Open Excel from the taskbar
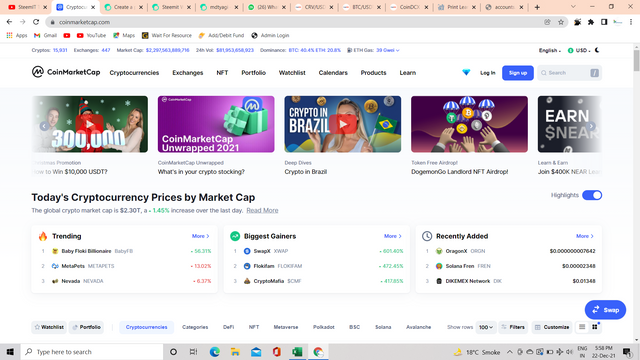 coord(297,352)
